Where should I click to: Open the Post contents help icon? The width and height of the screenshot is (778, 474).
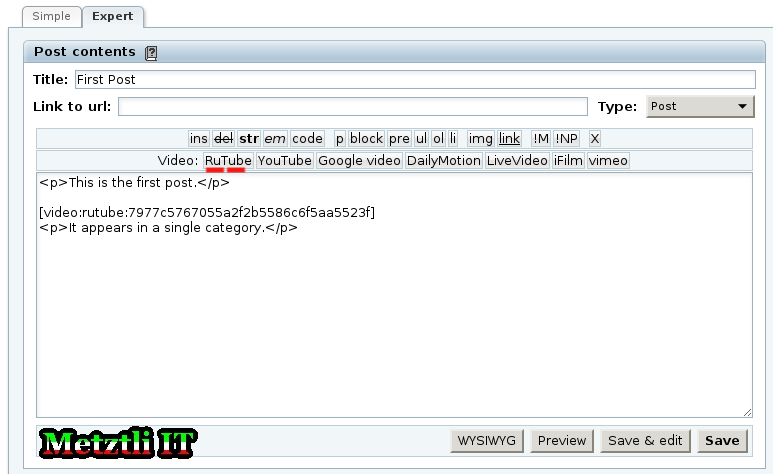151,53
